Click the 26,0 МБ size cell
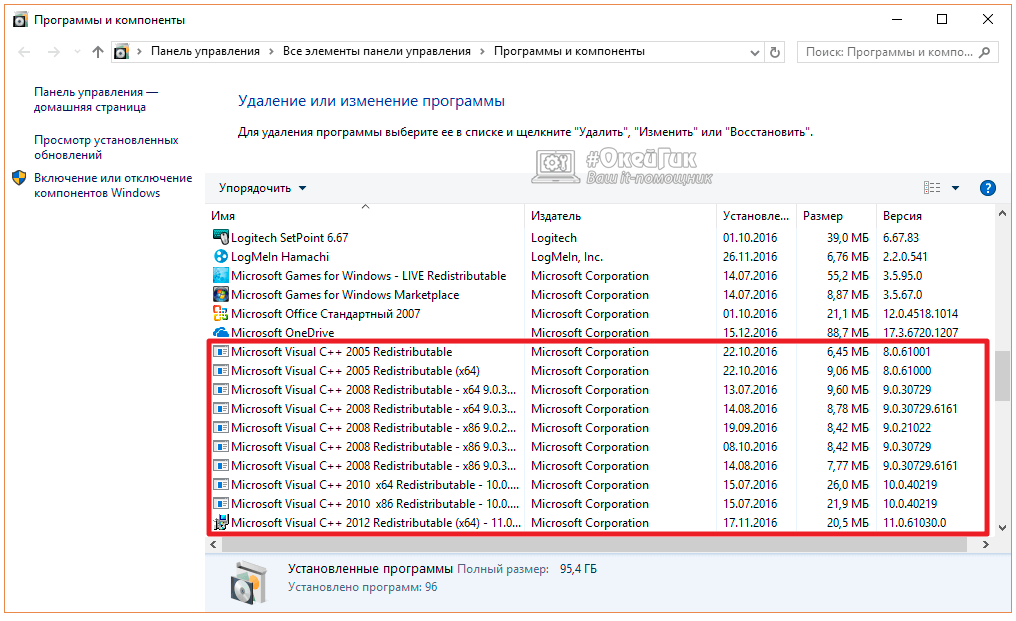Image resolution: width=1016 pixels, height=621 pixels. point(848,485)
